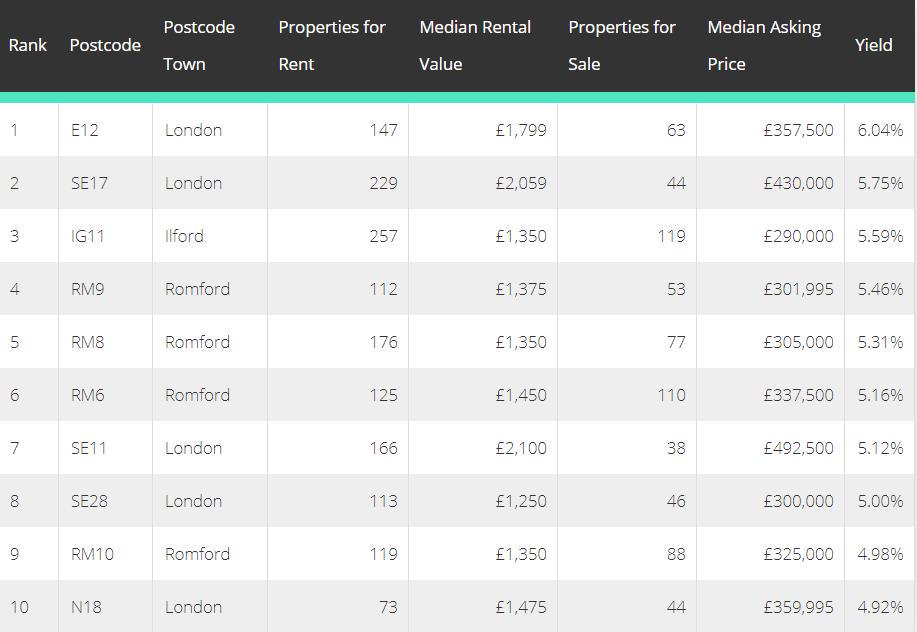
Task: Click the £2,100 median rental value
Action: pyautogui.click(x=521, y=448)
